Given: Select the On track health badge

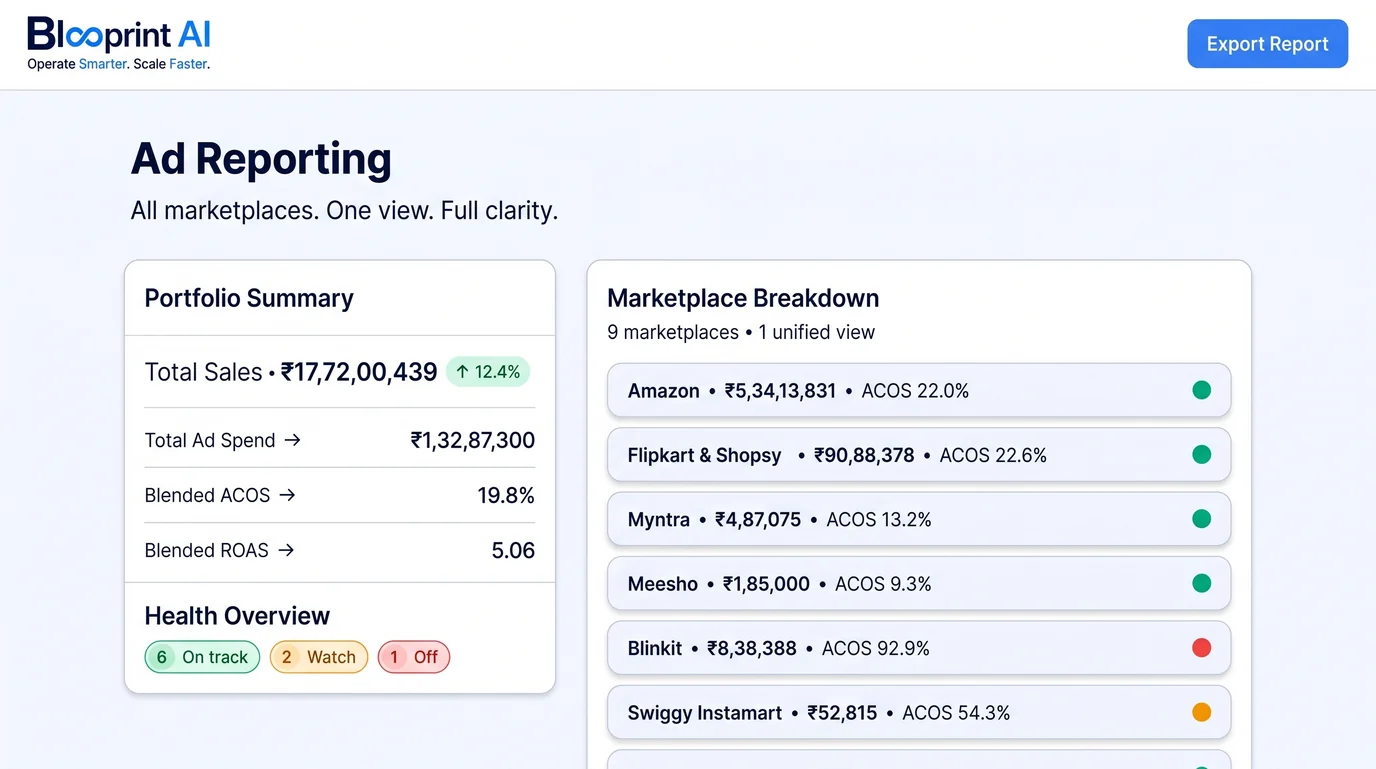Looking at the screenshot, I should click(202, 657).
